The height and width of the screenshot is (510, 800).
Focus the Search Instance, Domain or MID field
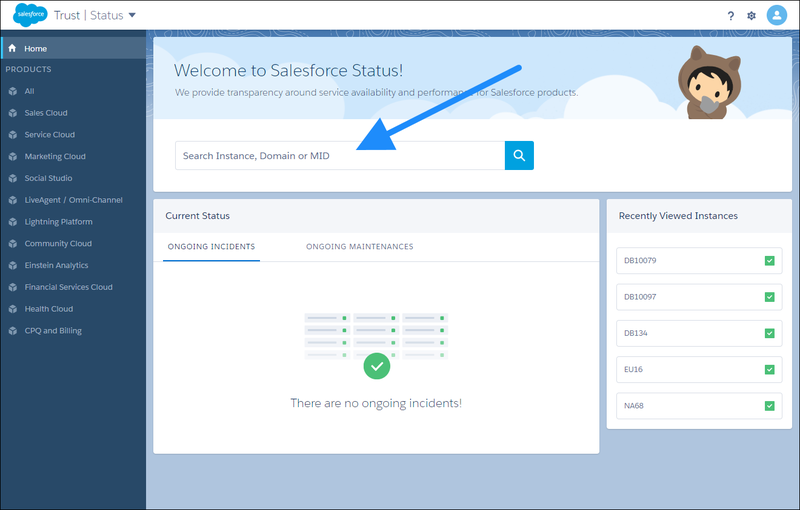click(x=340, y=156)
